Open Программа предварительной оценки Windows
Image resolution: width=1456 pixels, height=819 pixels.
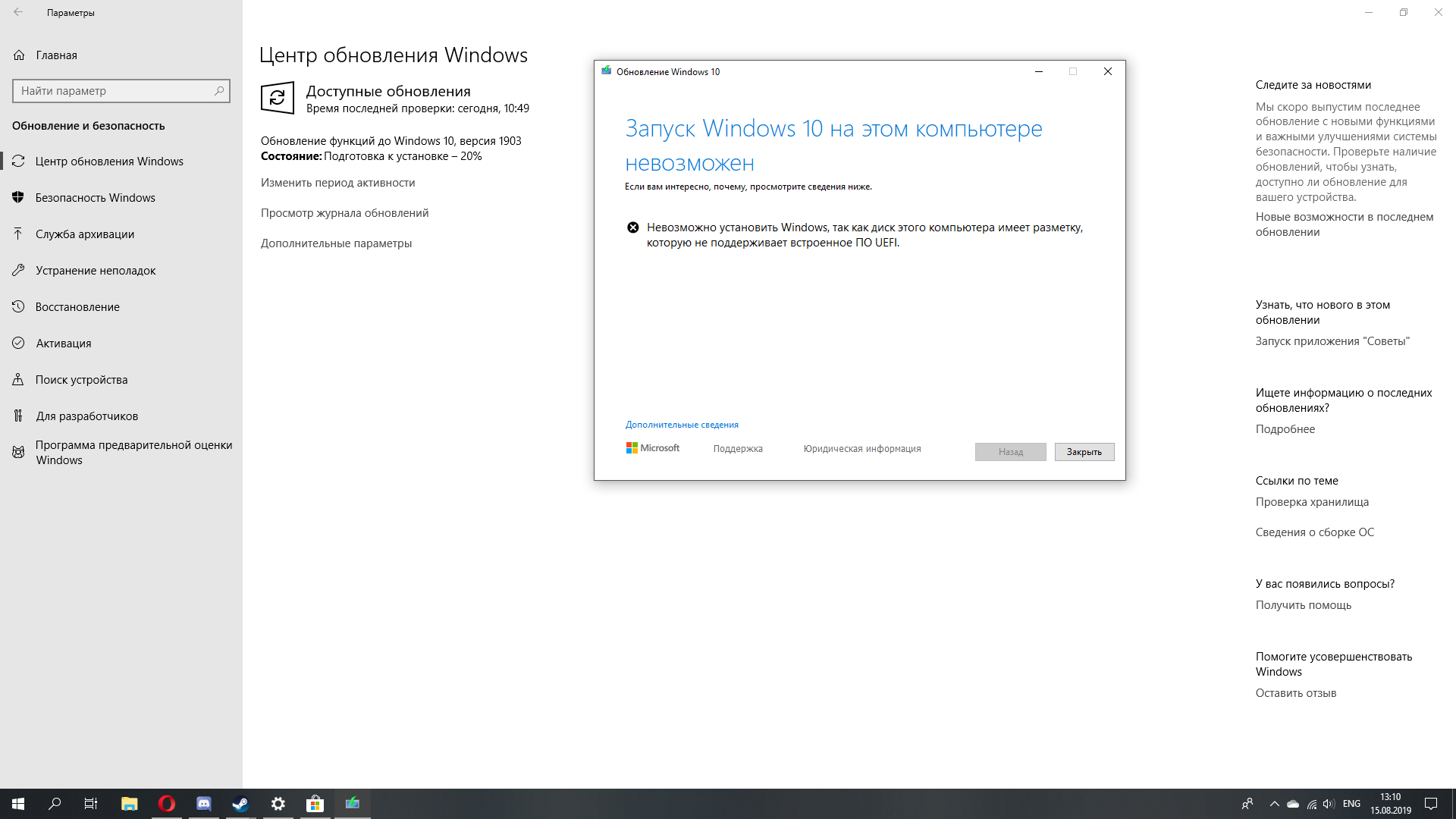pyautogui.click(x=121, y=453)
